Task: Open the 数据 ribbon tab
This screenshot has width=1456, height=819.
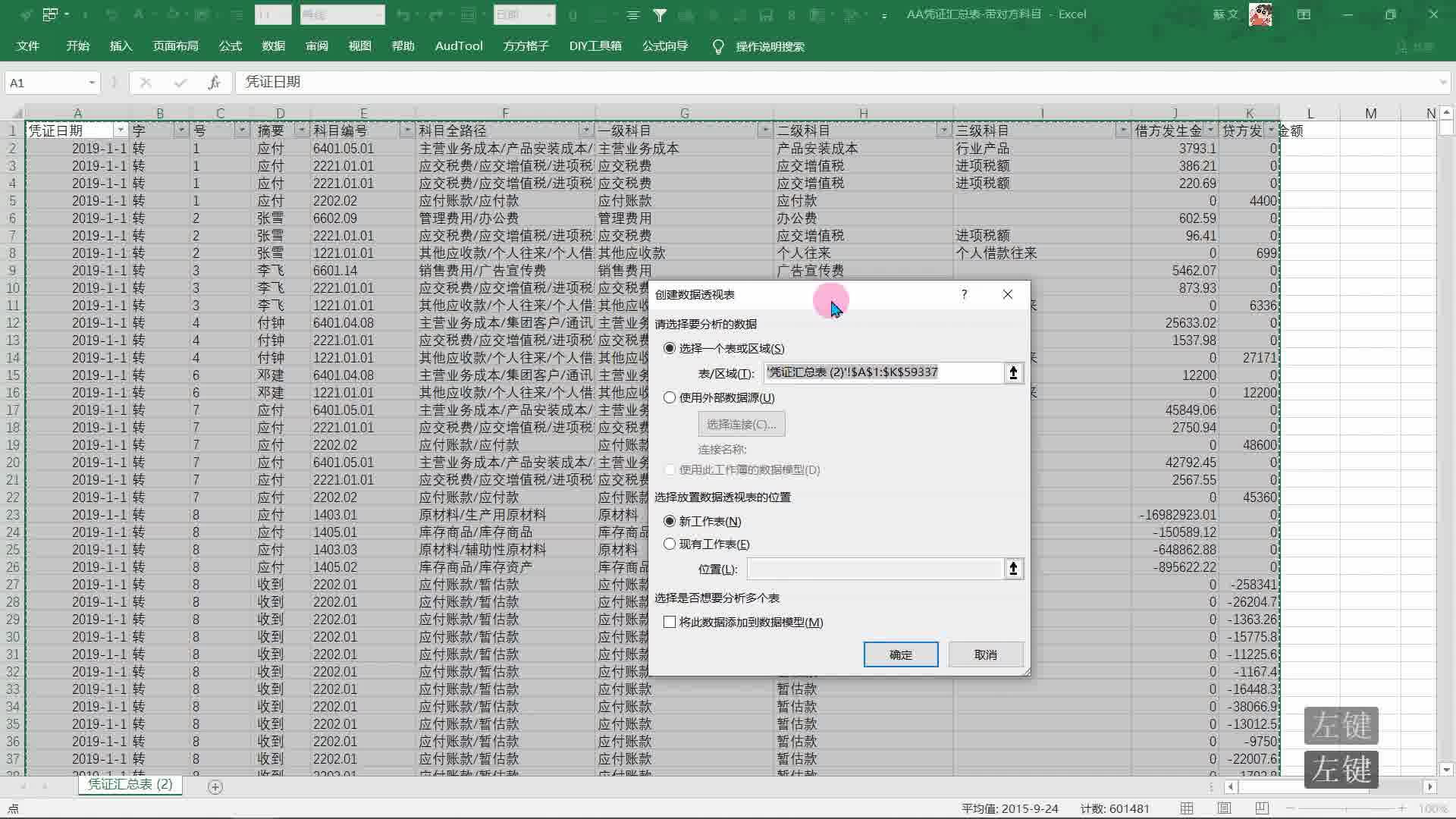Action: 273,46
